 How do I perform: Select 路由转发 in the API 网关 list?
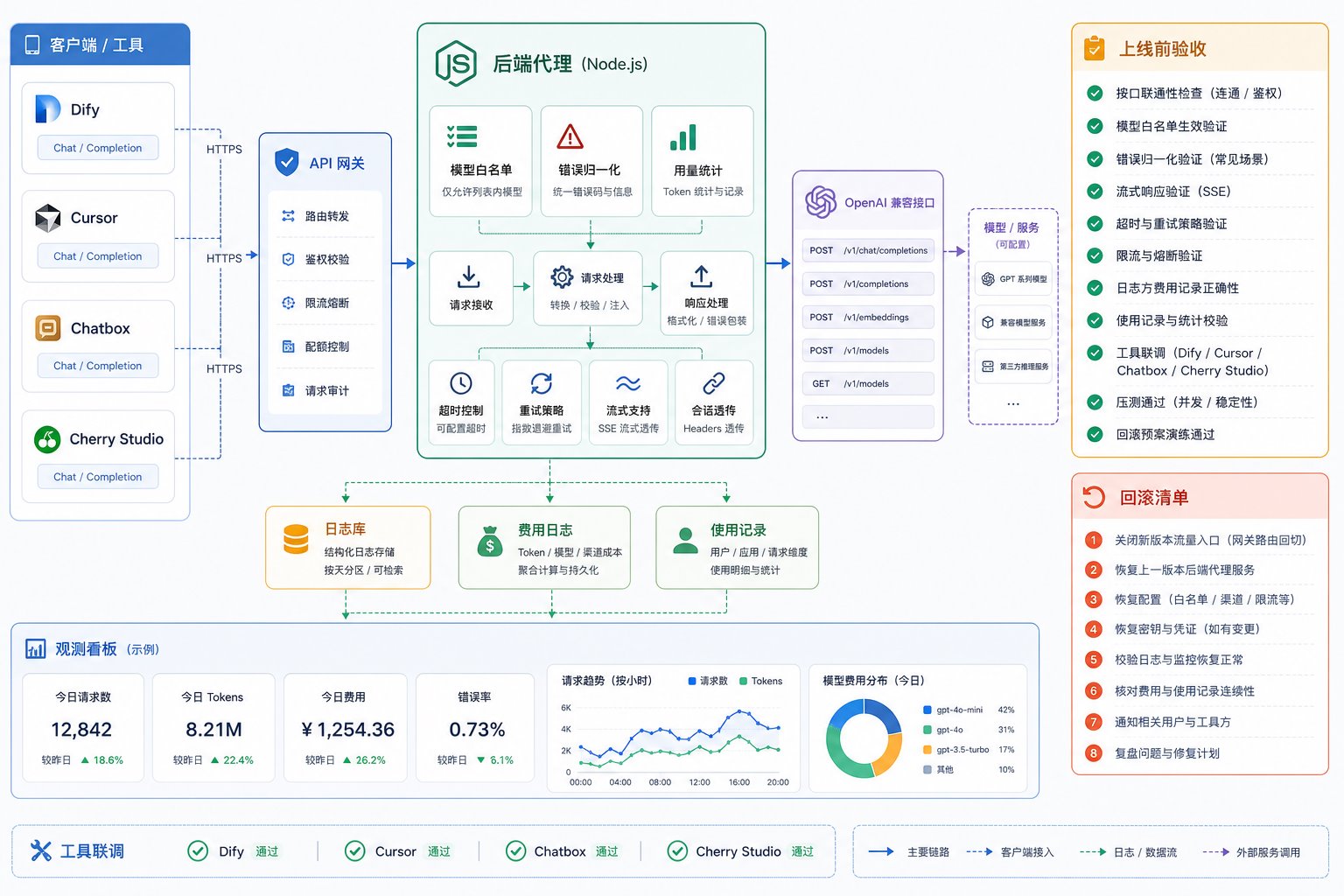click(x=327, y=216)
